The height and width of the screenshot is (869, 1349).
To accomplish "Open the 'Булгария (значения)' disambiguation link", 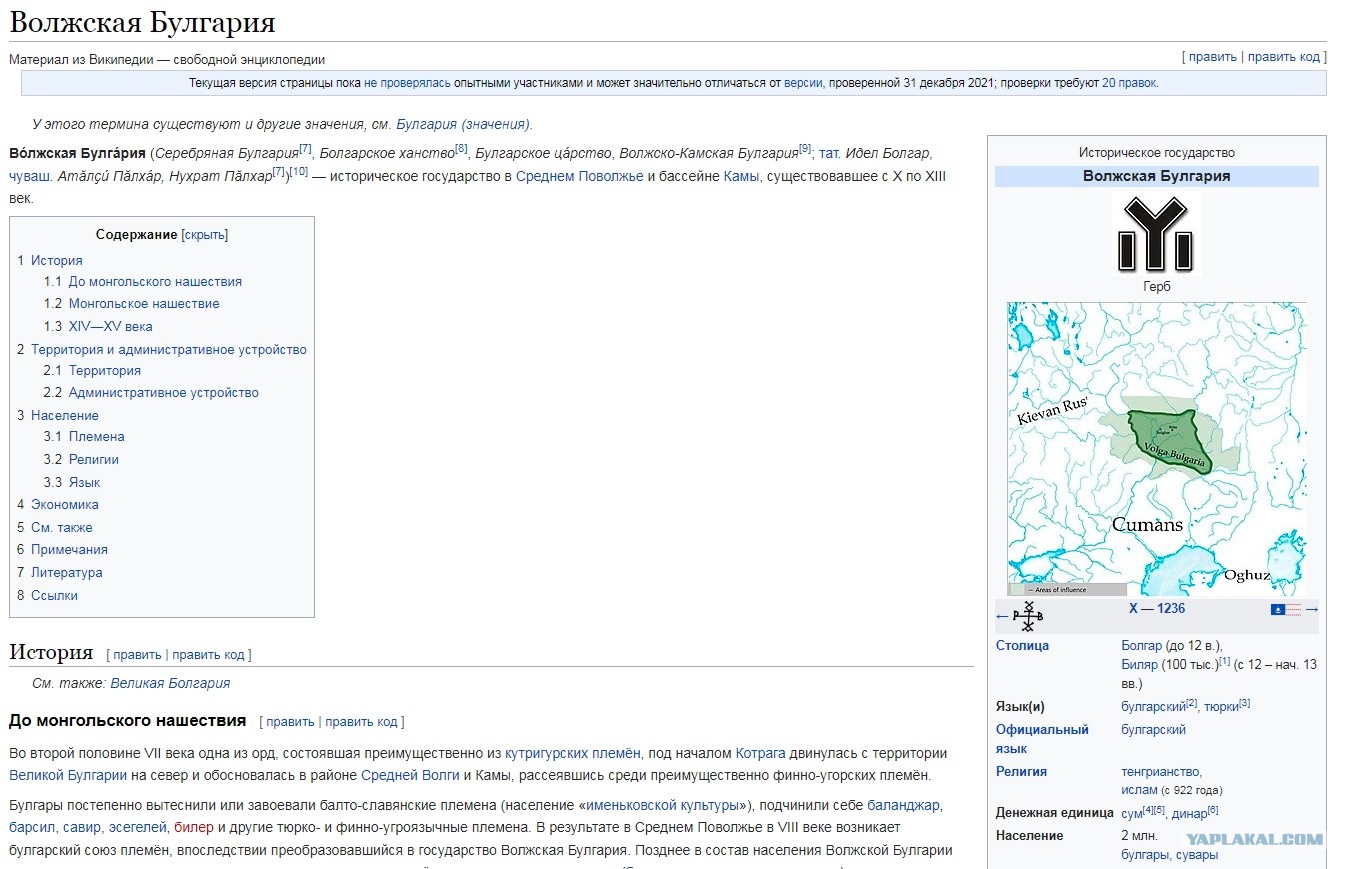I will coord(463,125).
